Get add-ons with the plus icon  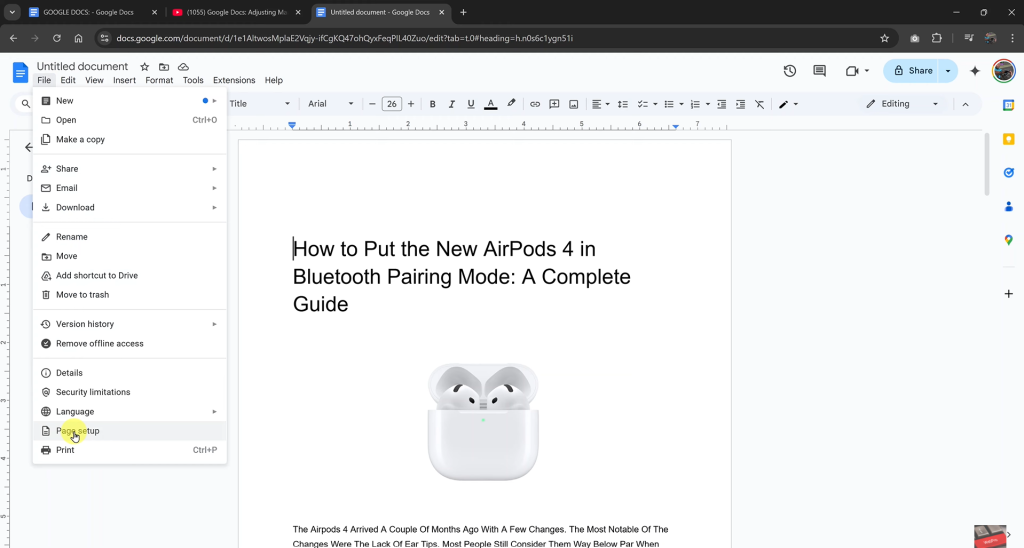(1008, 294)
